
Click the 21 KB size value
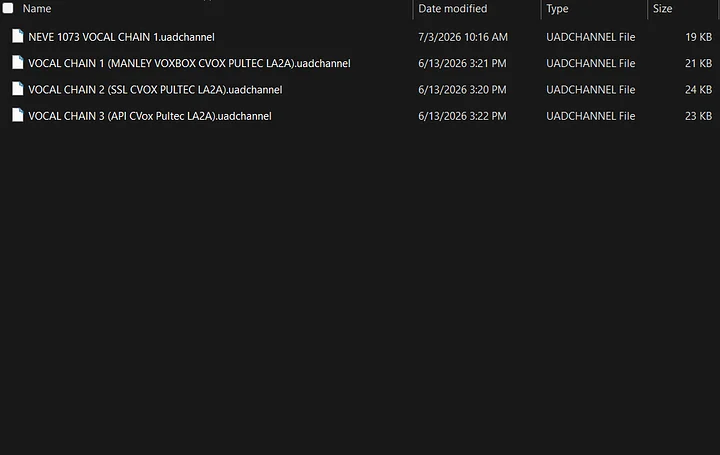698,63
